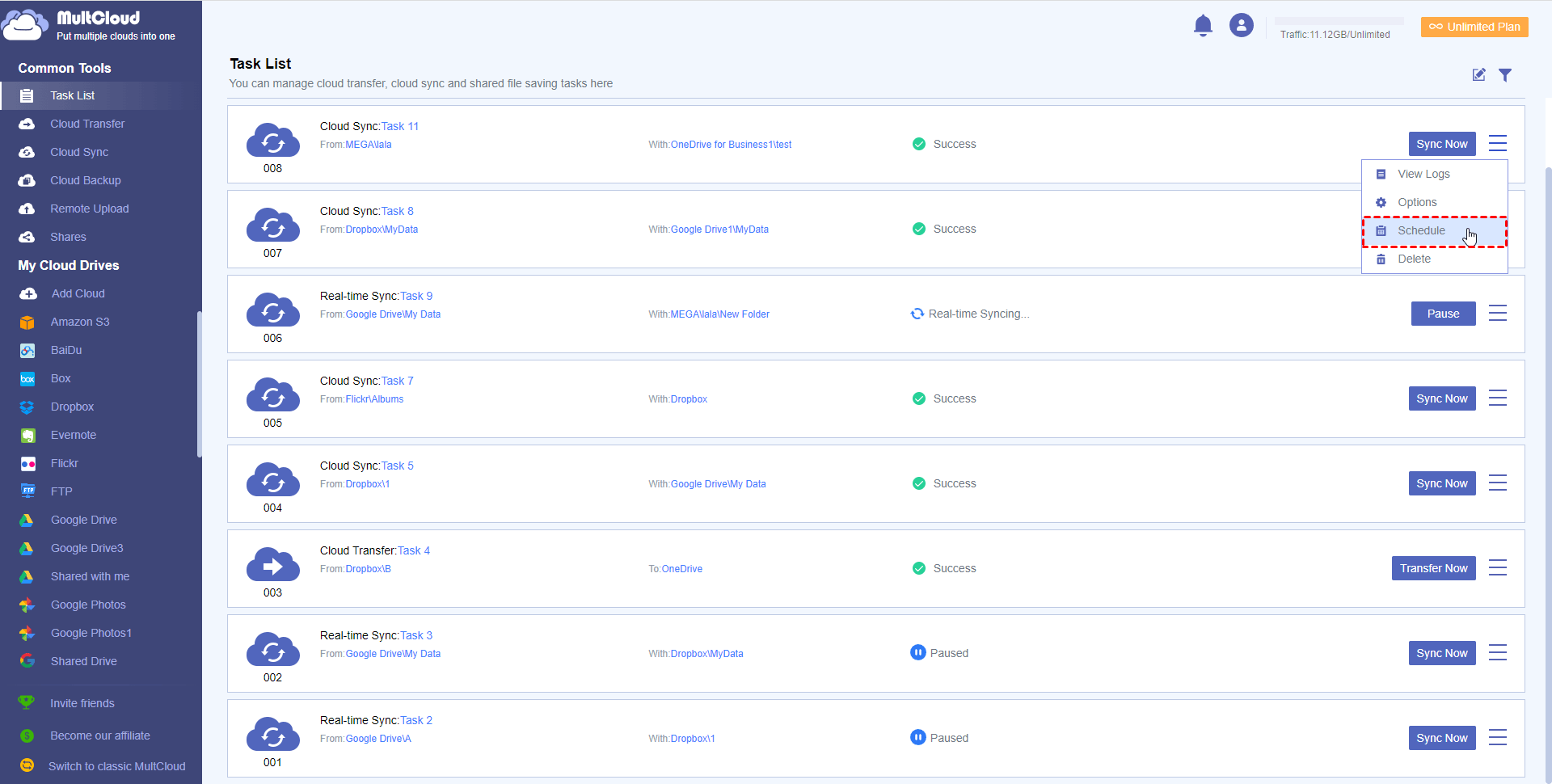
Task: Open the Dropbox drive in sidebar
Action: [x=72, y=407]
